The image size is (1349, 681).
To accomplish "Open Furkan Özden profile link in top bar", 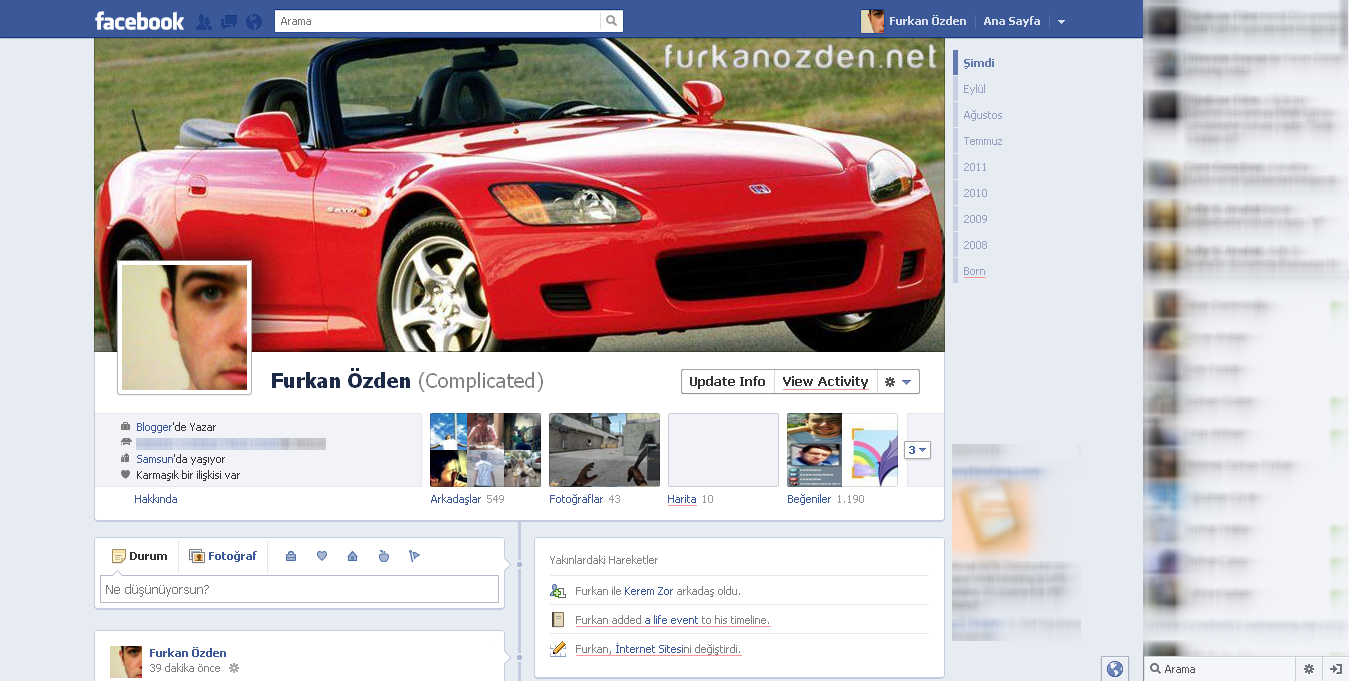I will tap(927, 21).
